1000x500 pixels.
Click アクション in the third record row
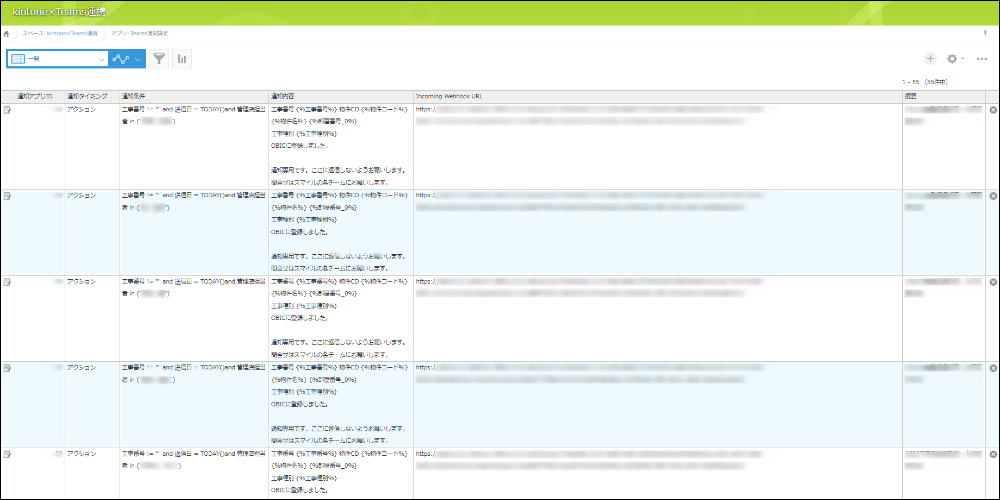click(82, 282)
